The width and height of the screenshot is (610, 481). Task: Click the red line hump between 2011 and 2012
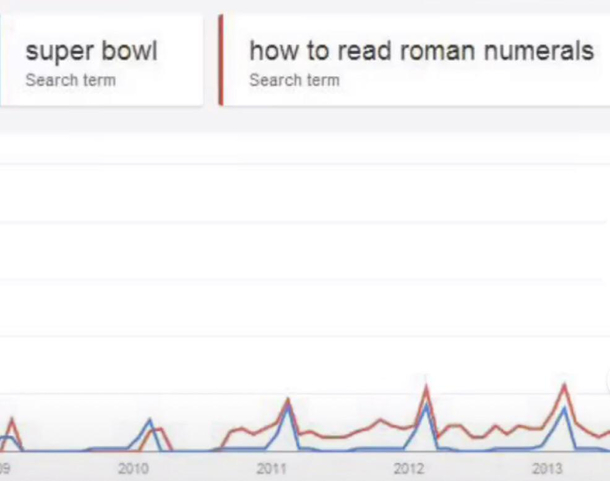tap(380, 421)
